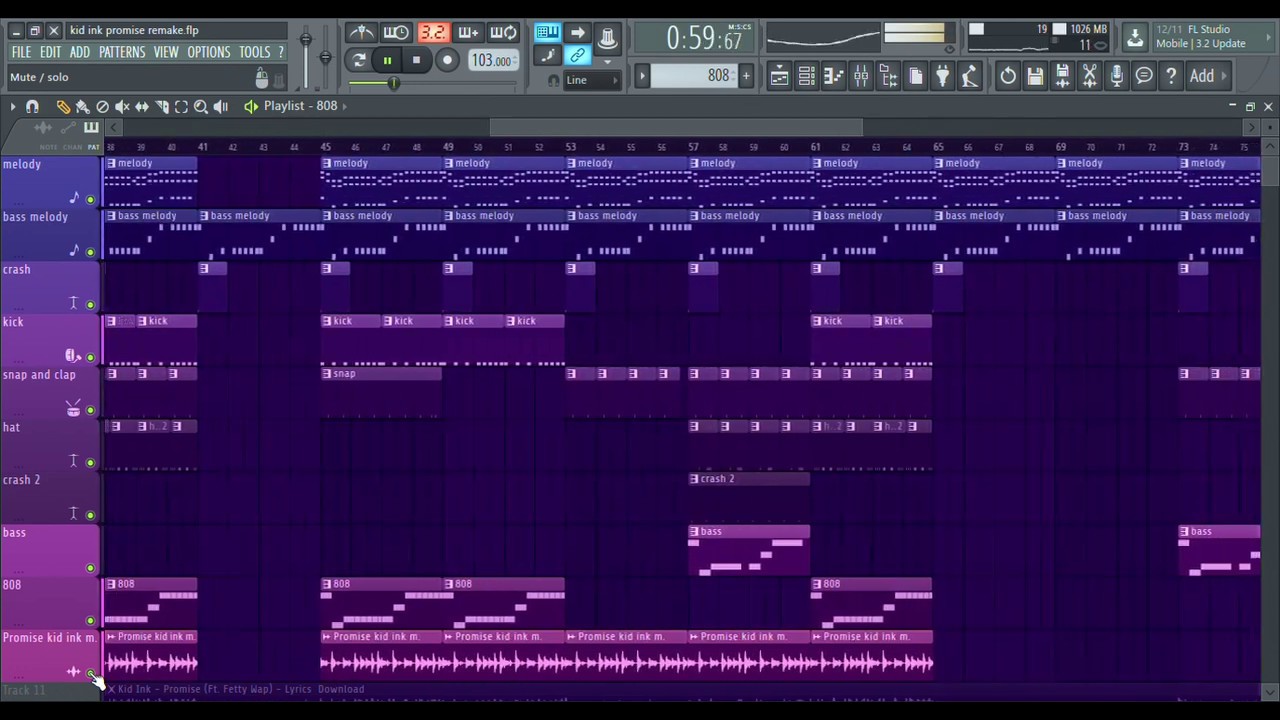This screenshot has height=720, width=1280.
Task: Click the help question mark icon
Action: click(x=1171, y=76)
